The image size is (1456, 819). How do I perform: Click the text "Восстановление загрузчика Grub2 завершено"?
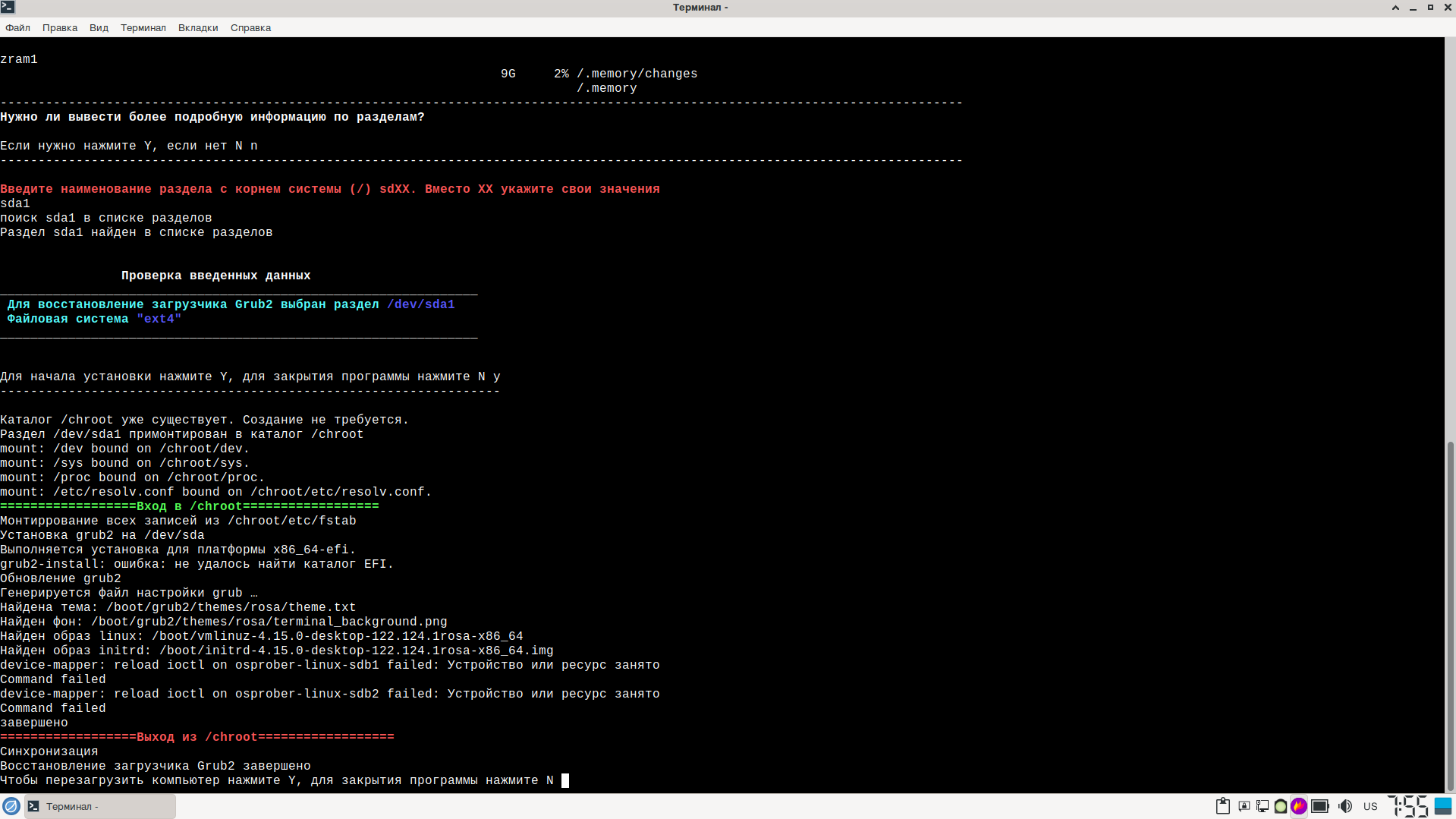(x=156, y=766)
